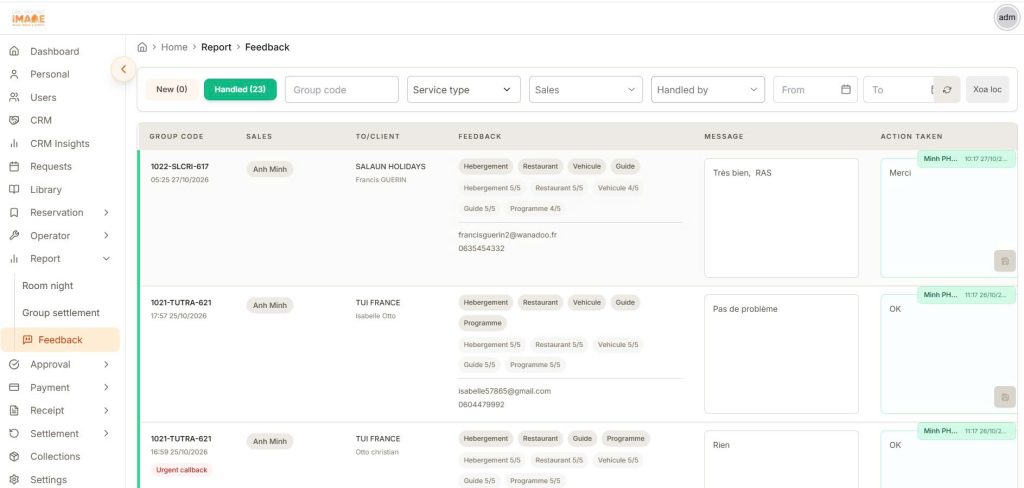The height and width of the screenshot is (488, 1024).
Task: Click the CRM handshake icon
Action: coord(14,120)
